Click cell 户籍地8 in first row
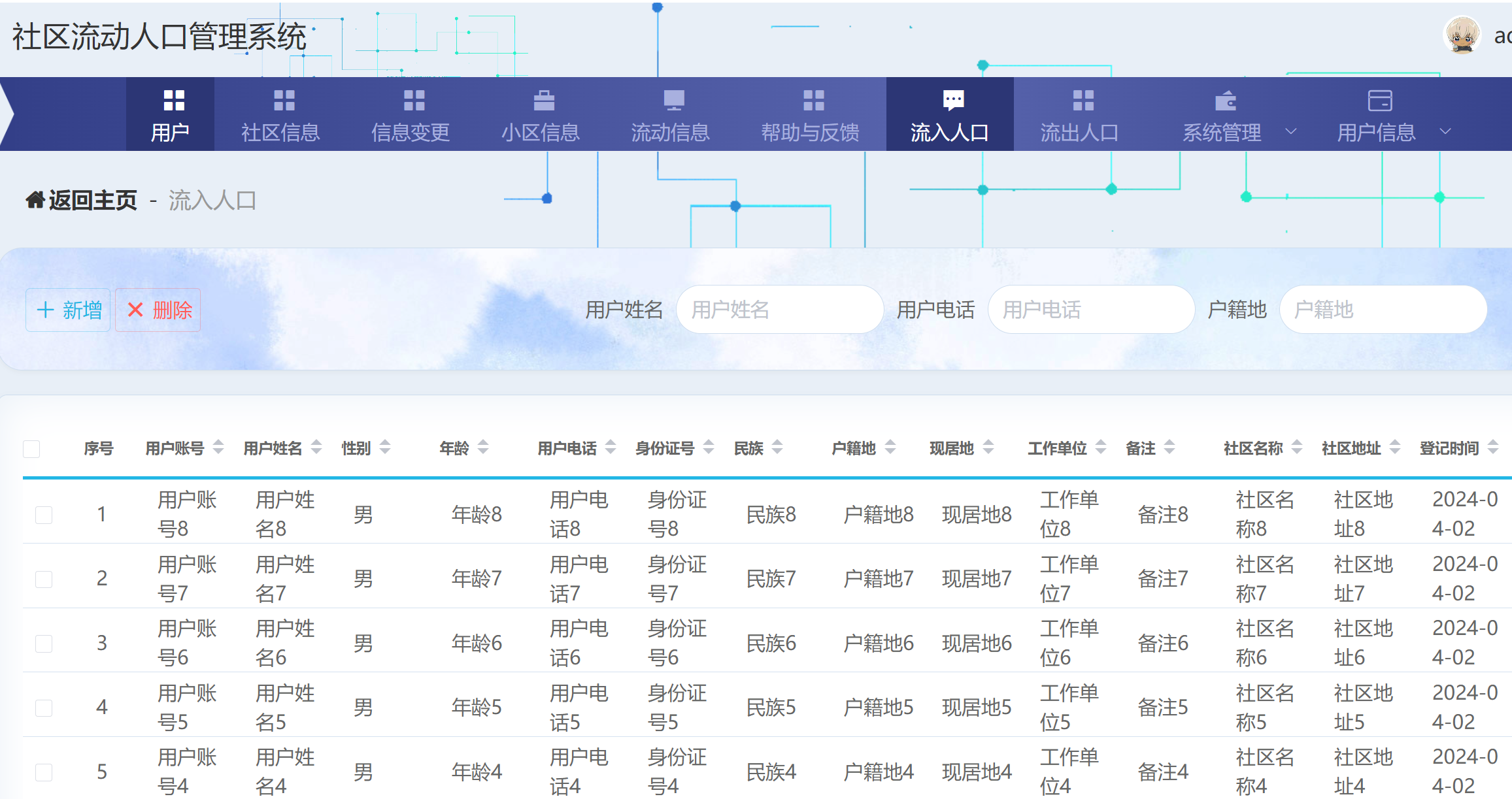The height and width of the screenshot is (799, 1512). [x=879, y=515]
